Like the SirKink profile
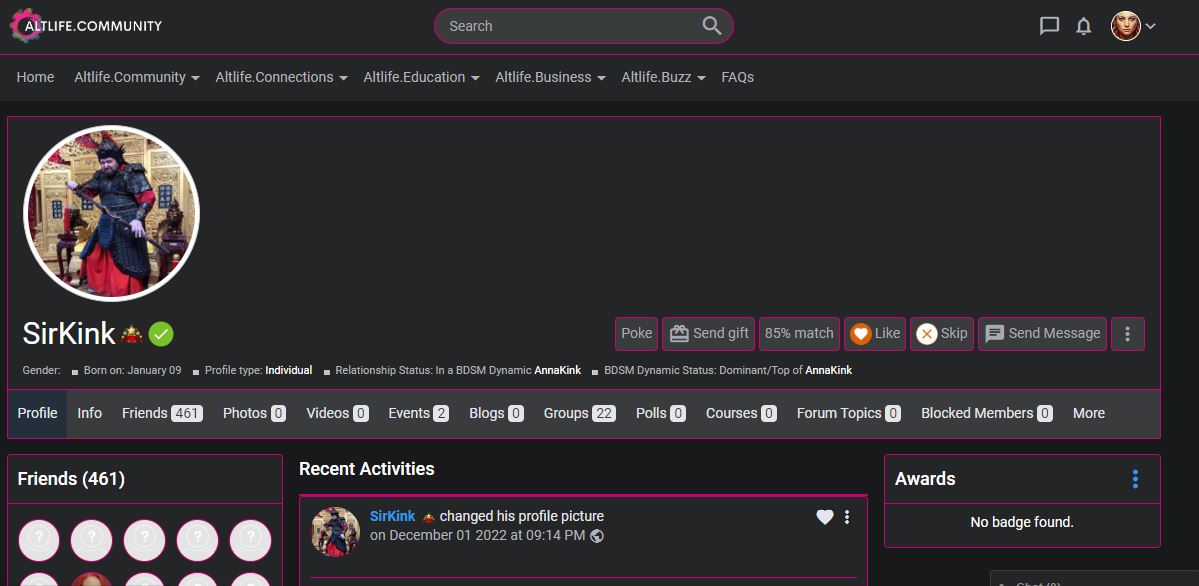 pyautogui.click(x=875, y=334)
